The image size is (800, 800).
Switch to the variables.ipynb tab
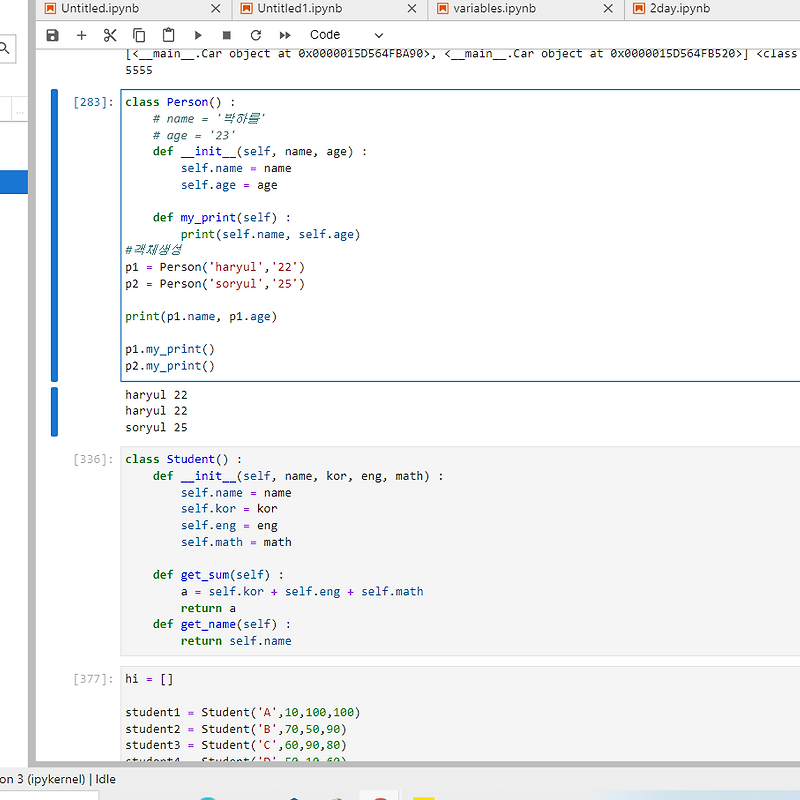[x=494, y=9]
